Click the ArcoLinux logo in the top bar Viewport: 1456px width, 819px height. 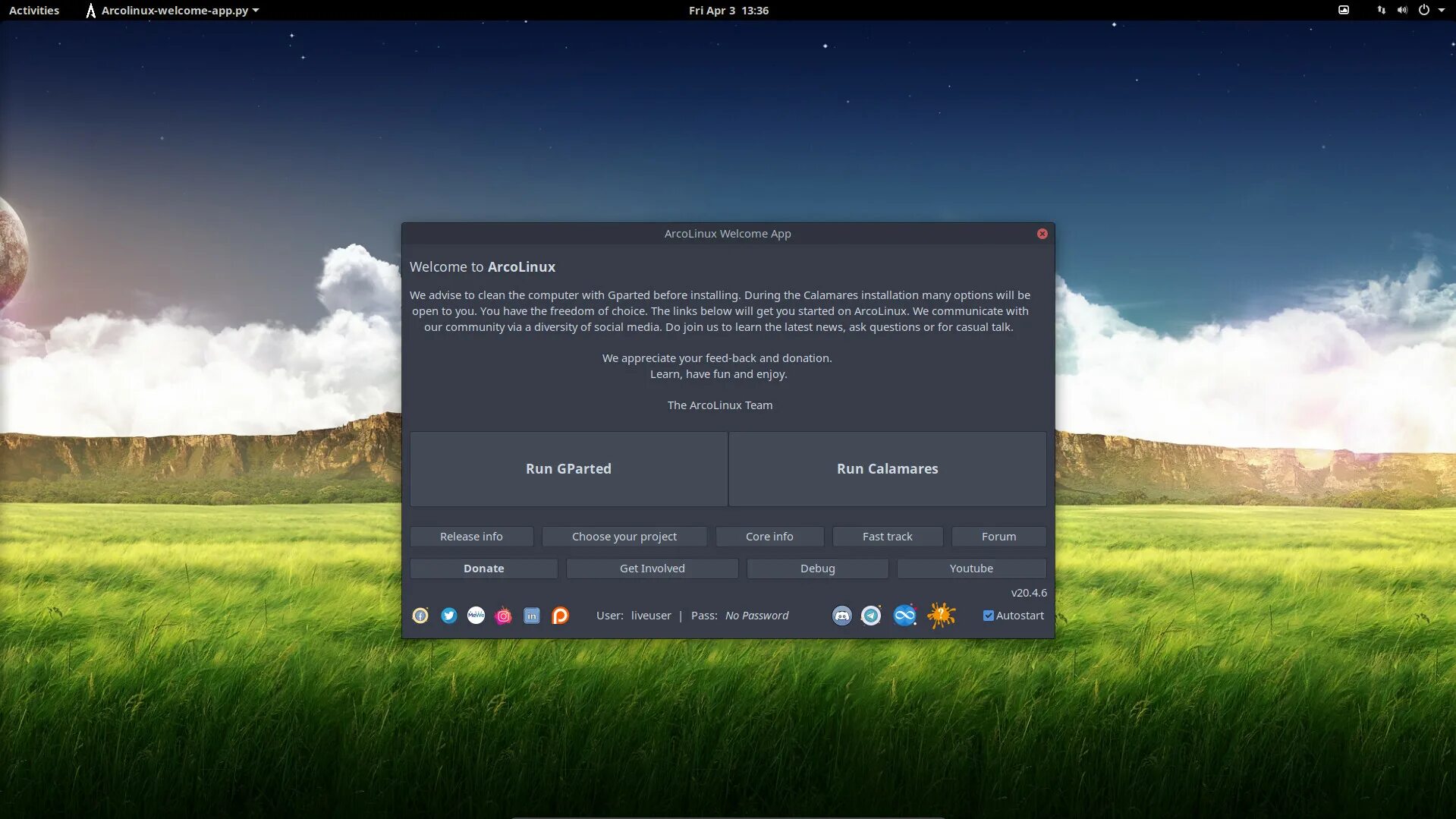tap(90, 11)
